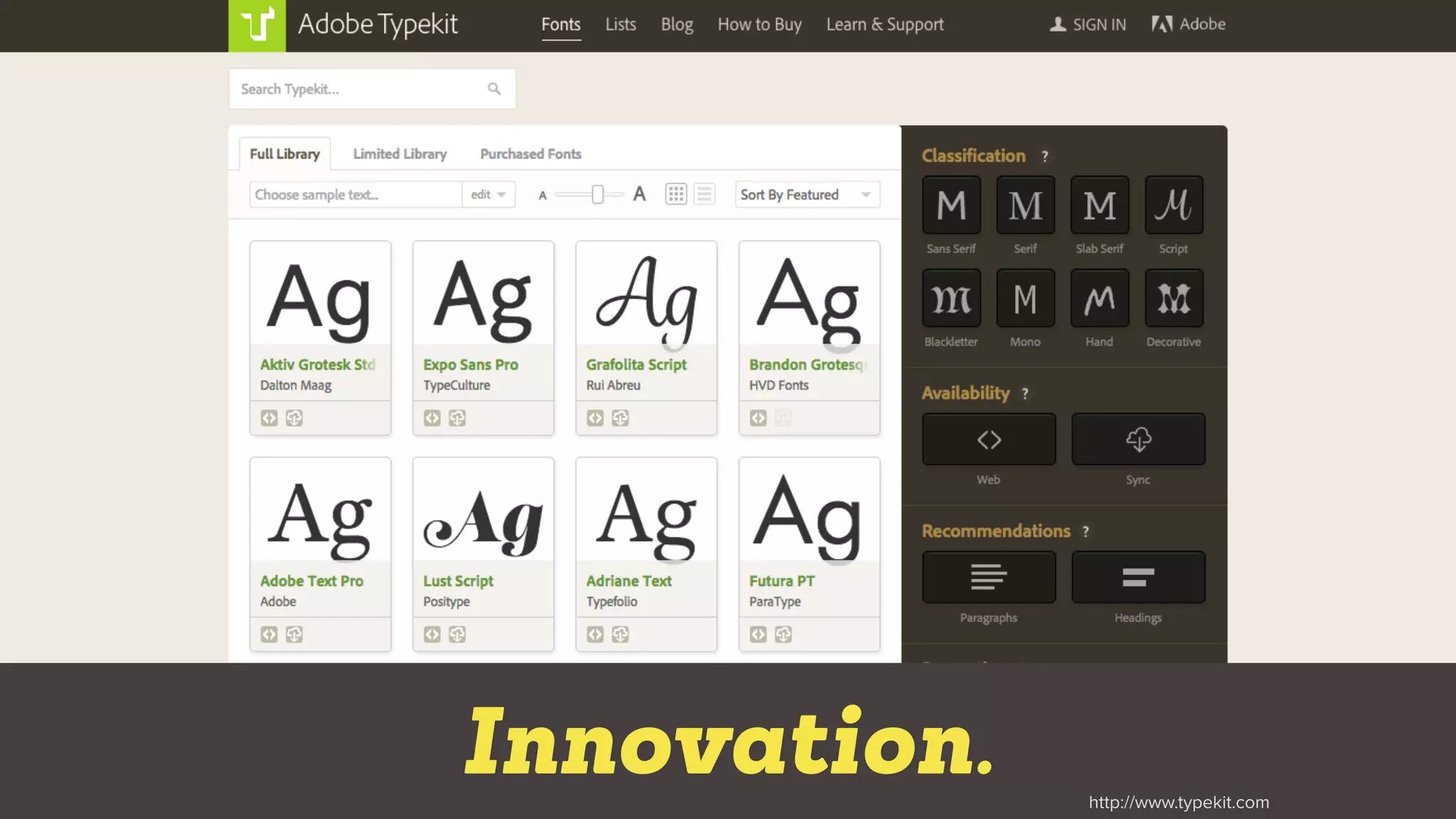The height and width of the screenshot is (819, 1456).
Task: Click the Choose sample text field
Action: pos(355,194)
